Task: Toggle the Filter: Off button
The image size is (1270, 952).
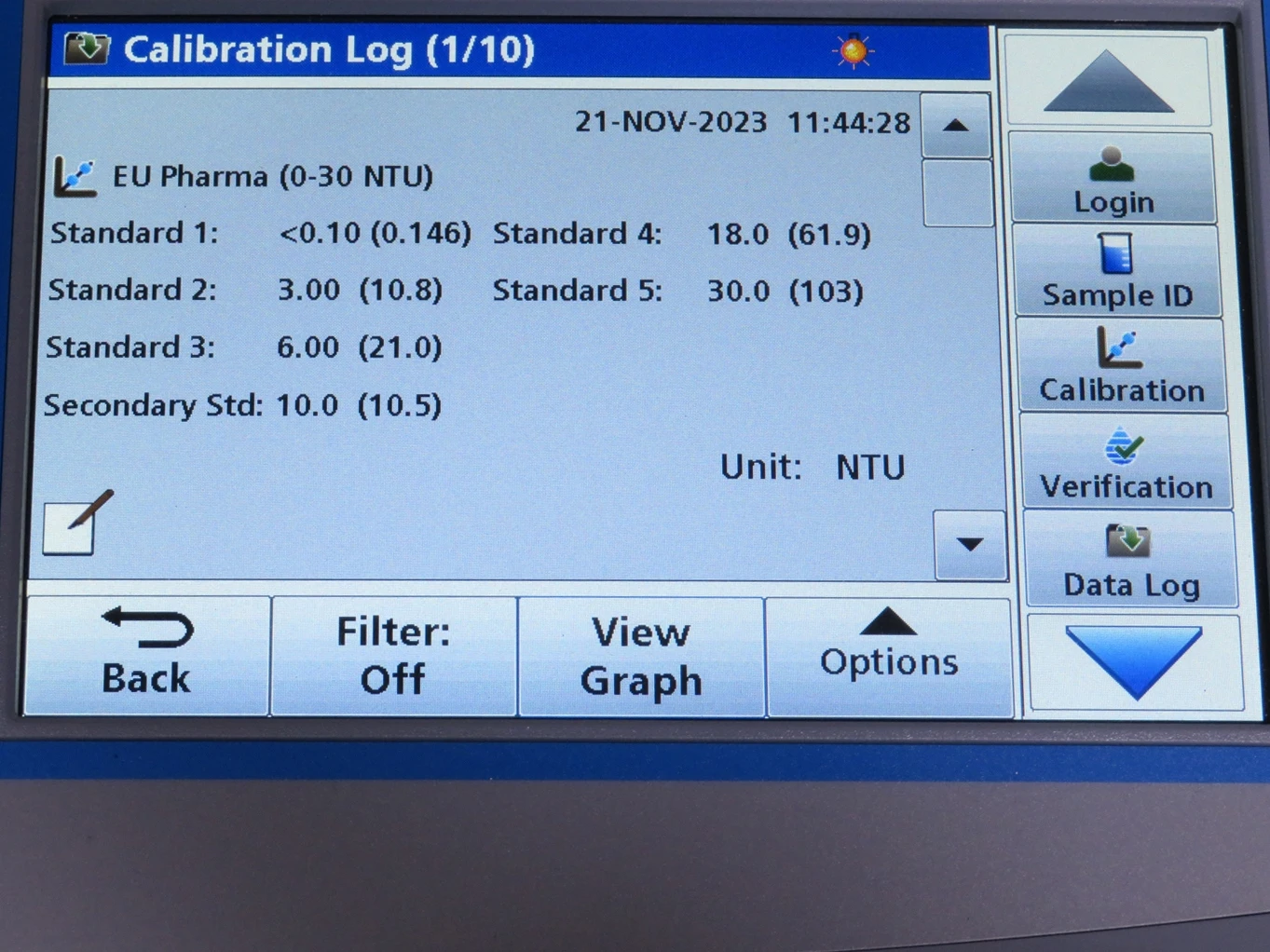Action: [393, 656]
